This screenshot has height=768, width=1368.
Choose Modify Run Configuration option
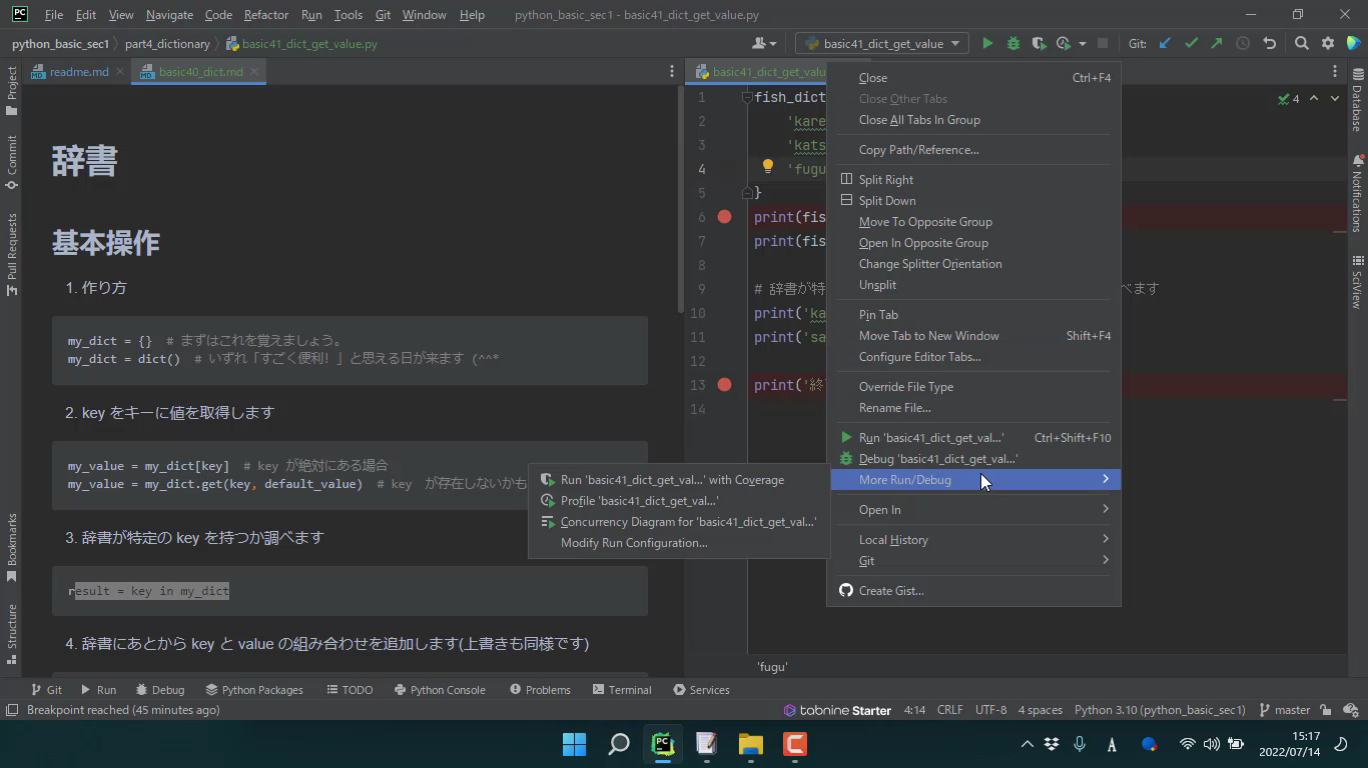[633, 543]
